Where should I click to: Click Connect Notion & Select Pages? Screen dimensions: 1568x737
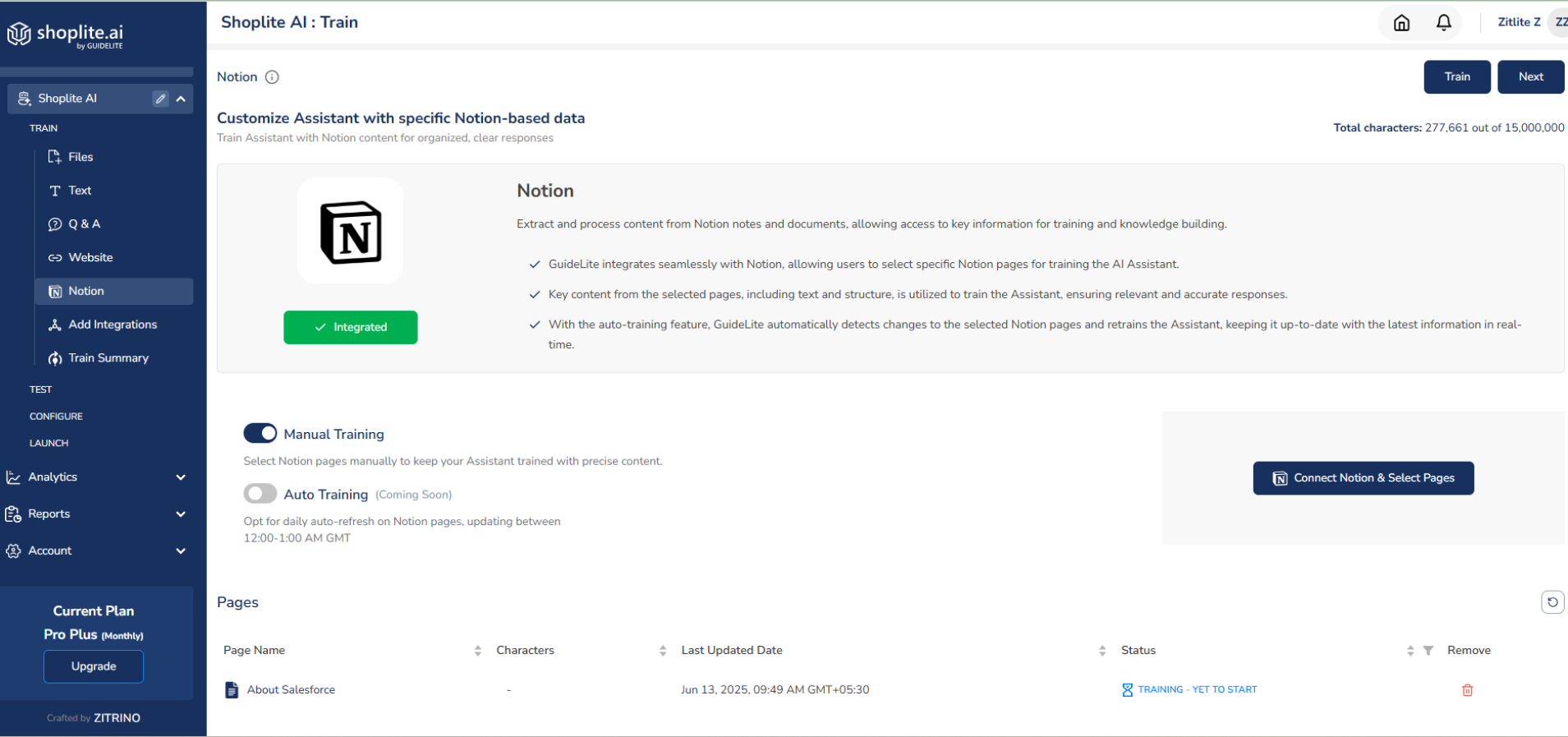click(x=1363, y=478)
